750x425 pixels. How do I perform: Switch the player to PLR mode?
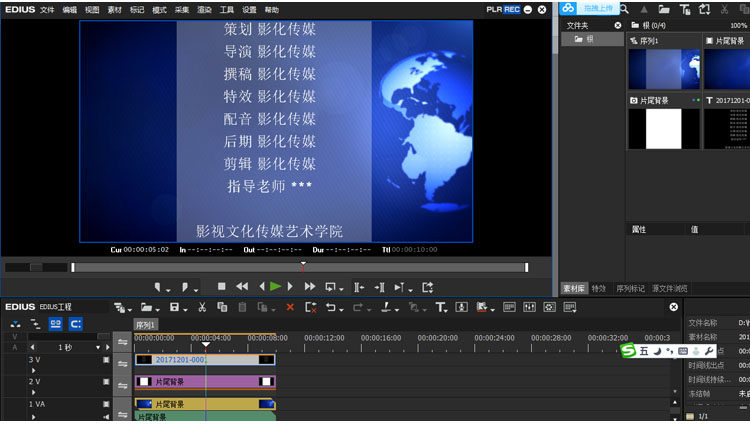(495, 9)
